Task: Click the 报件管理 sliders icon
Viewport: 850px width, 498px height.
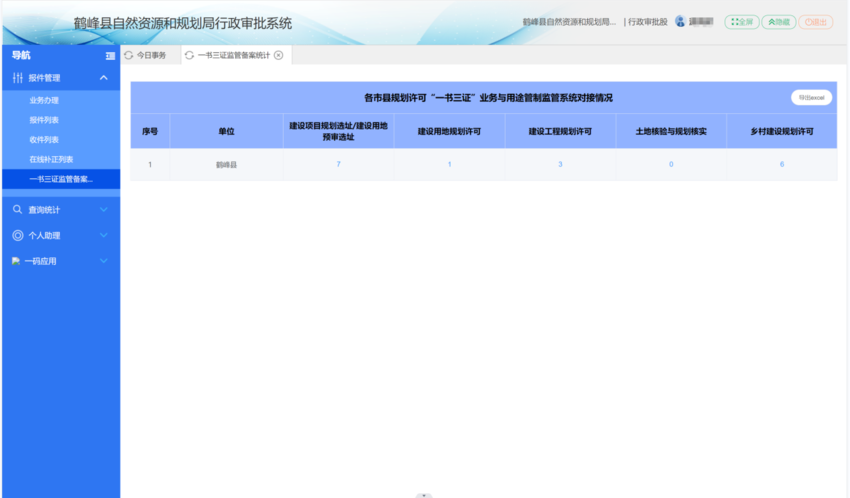Action: pos(17,78)
